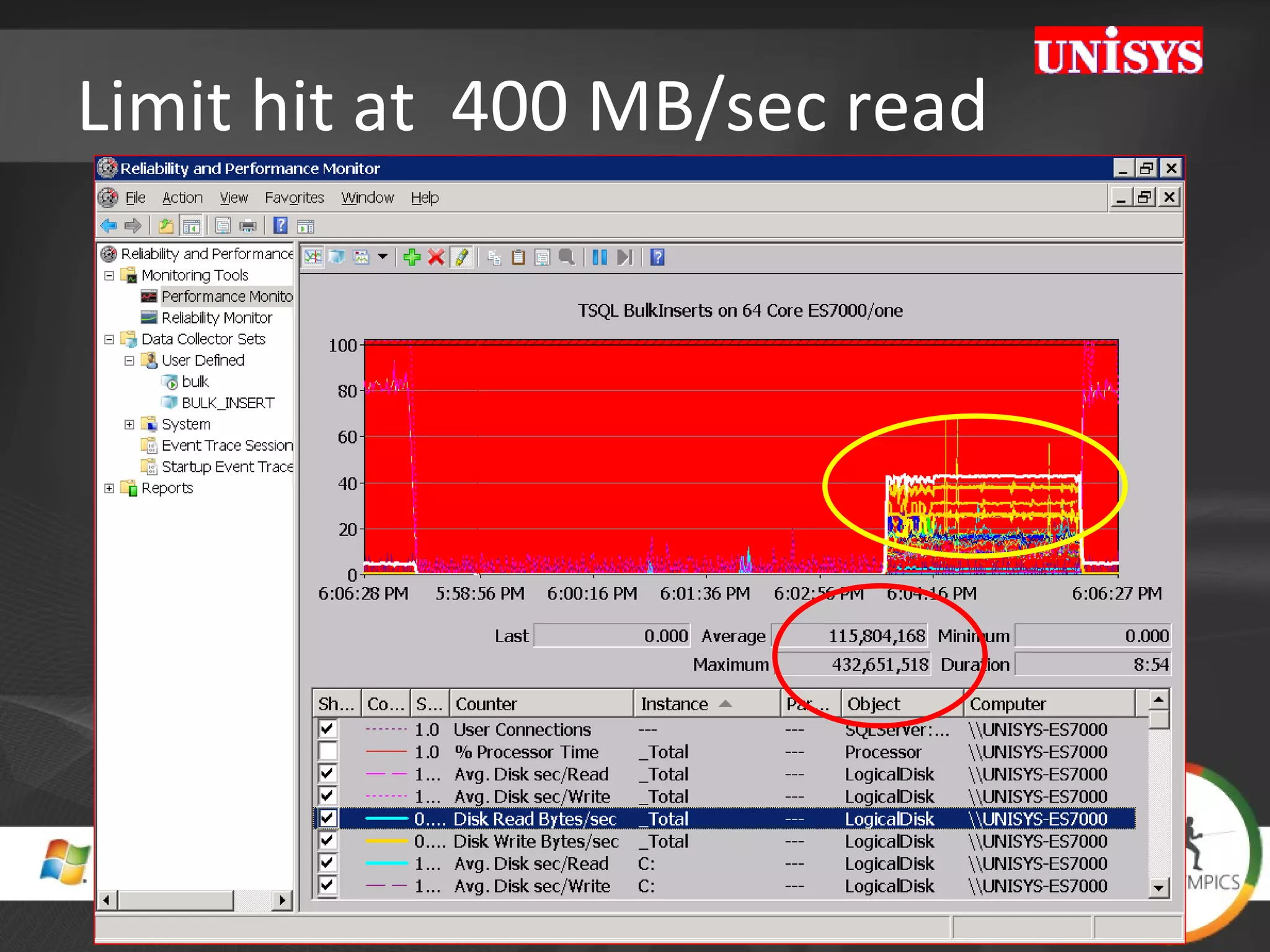Open the View menu
This screenshot has width=1270, height=952.
[234, 198]
